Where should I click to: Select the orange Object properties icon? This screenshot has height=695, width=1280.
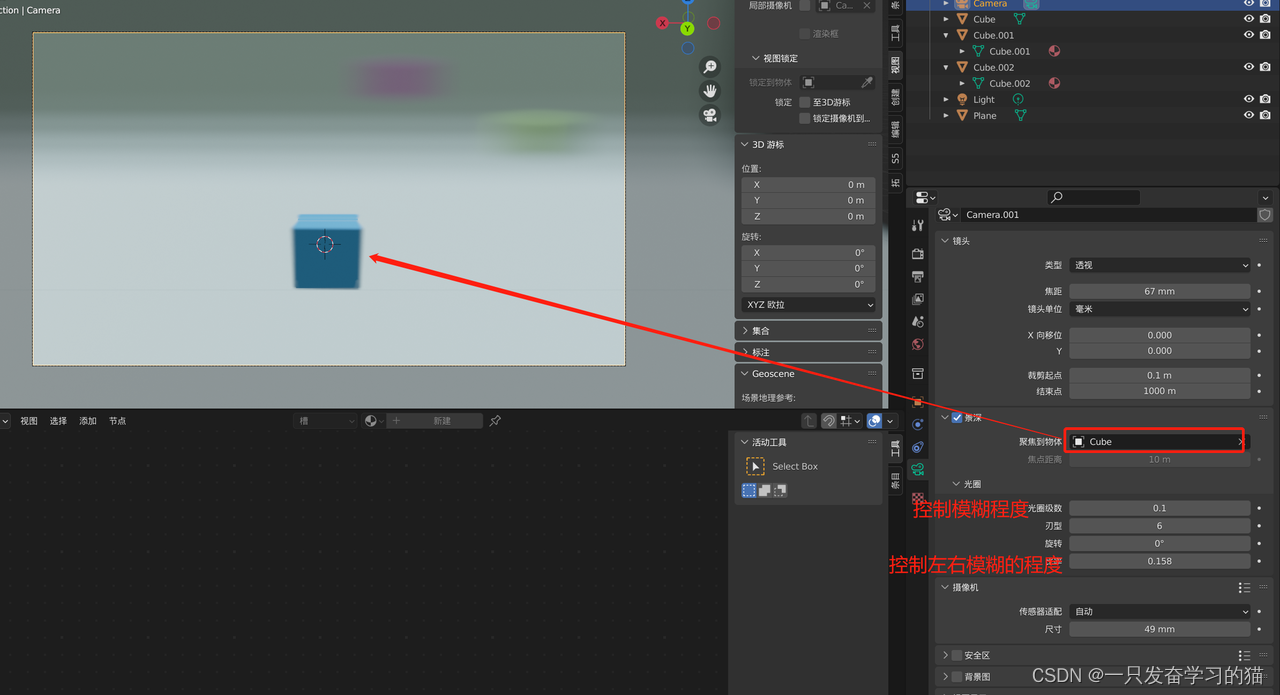pos(918,401)
